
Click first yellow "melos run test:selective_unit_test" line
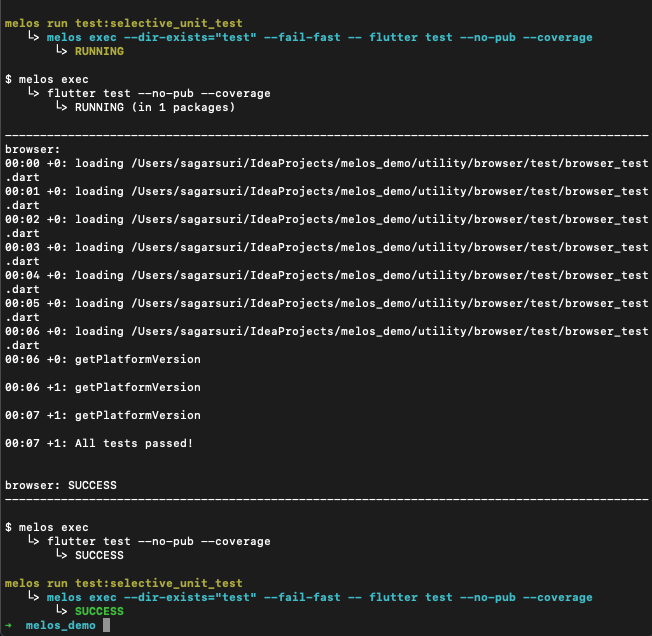coord(123,23)
